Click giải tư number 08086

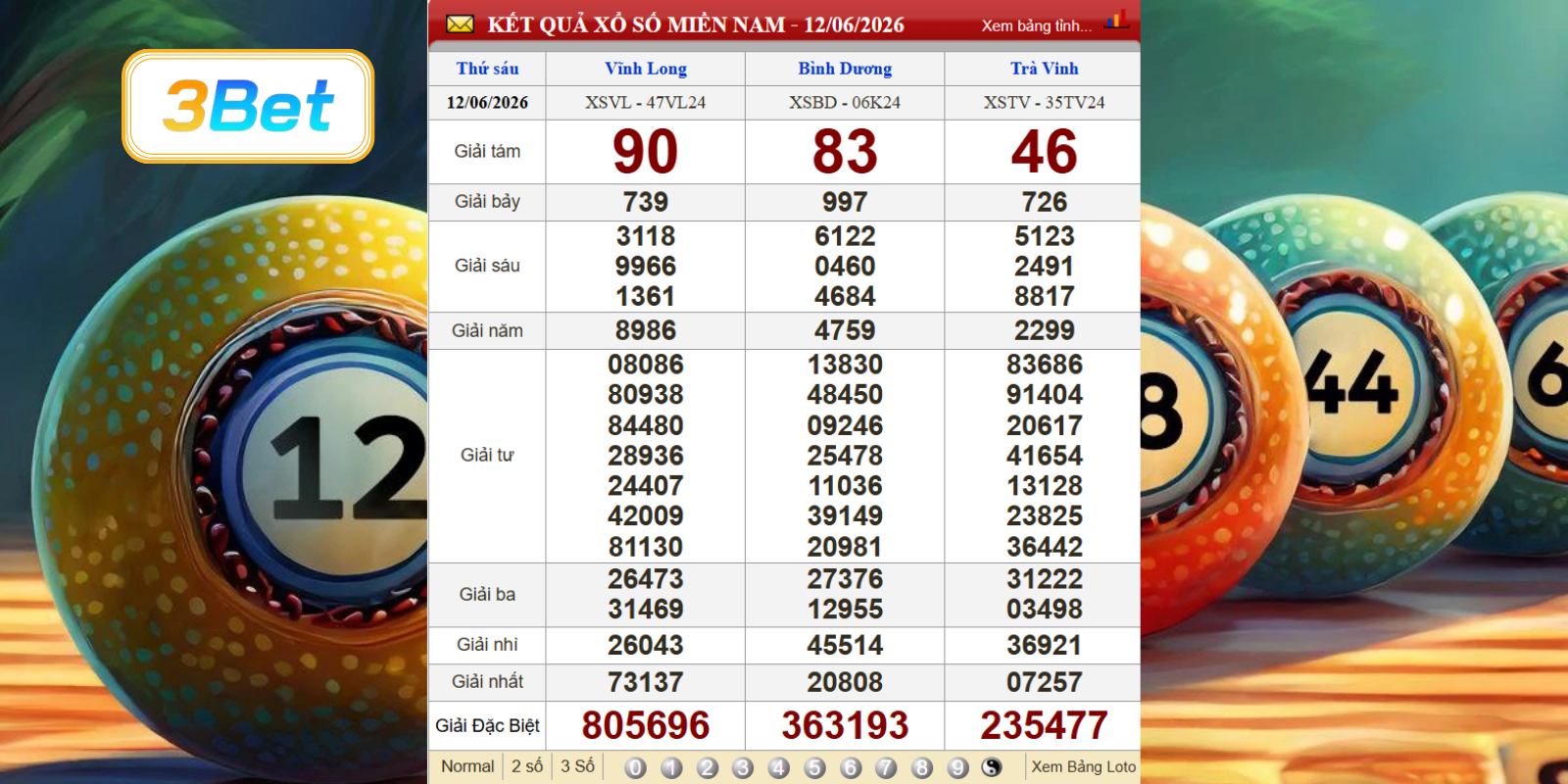click(x=646, y=365)
